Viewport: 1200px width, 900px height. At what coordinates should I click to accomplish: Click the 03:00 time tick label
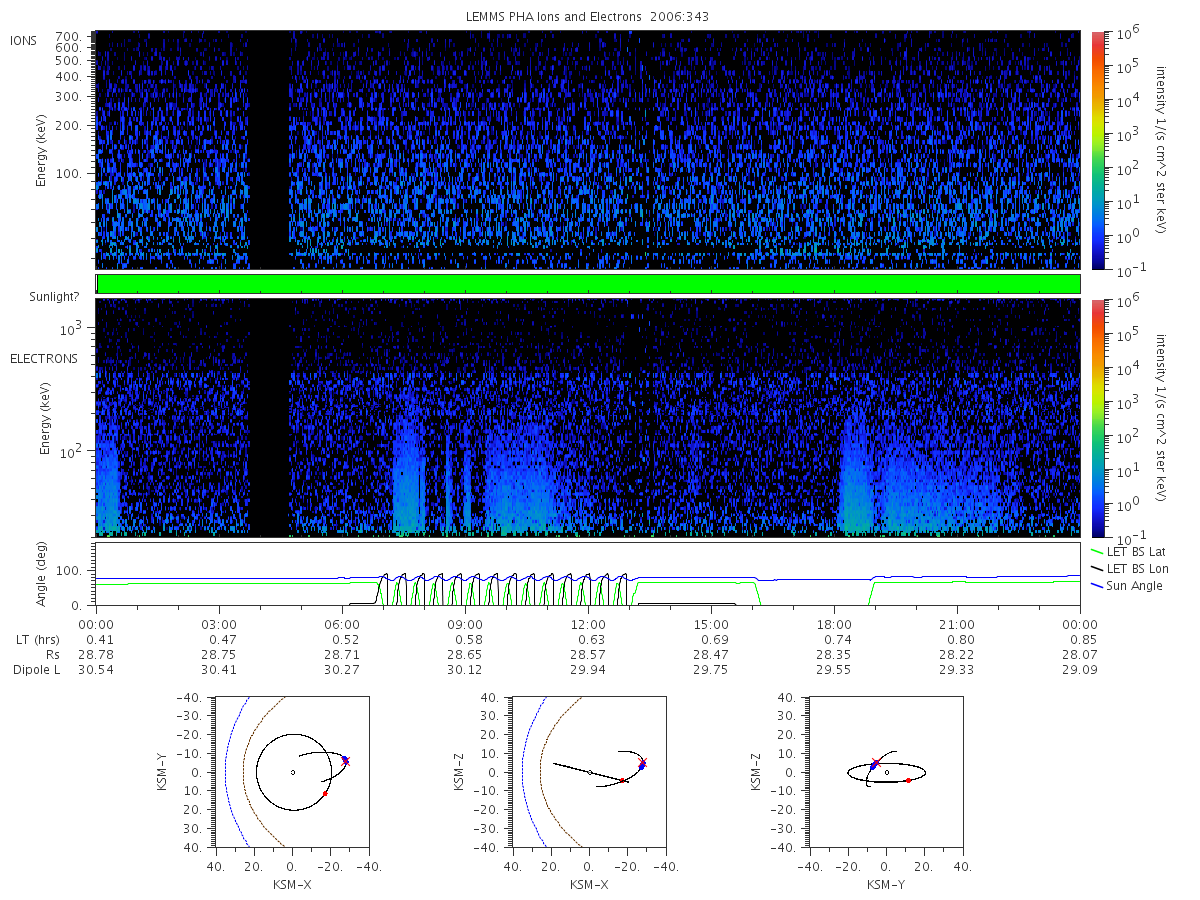coord(219,623)
